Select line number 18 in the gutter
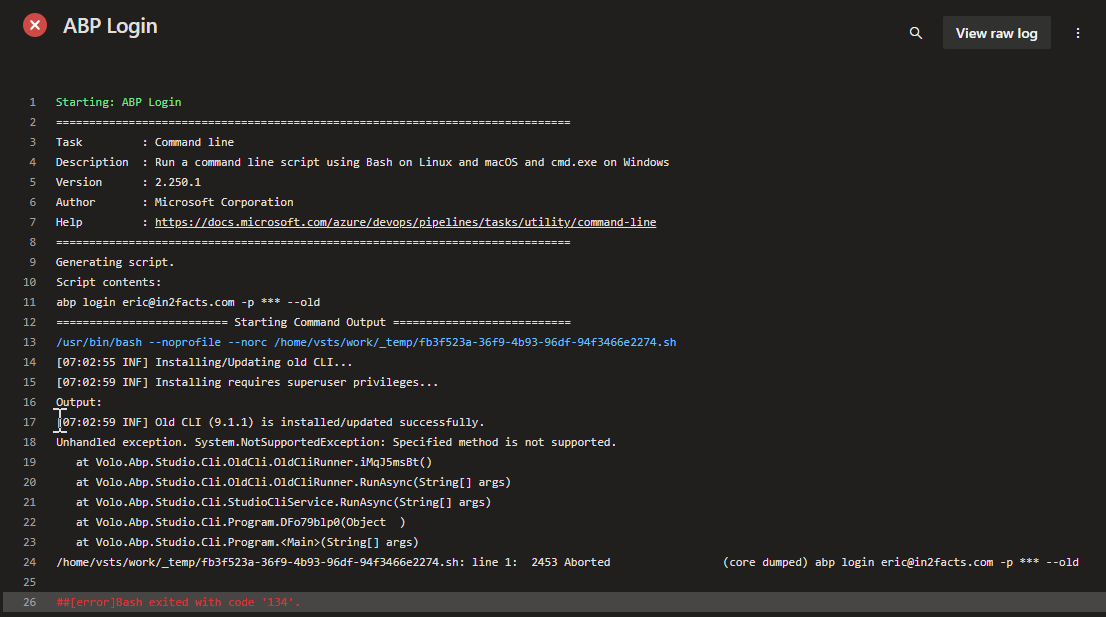Screen dimensions: 1106x617 (x=30, y=442)
